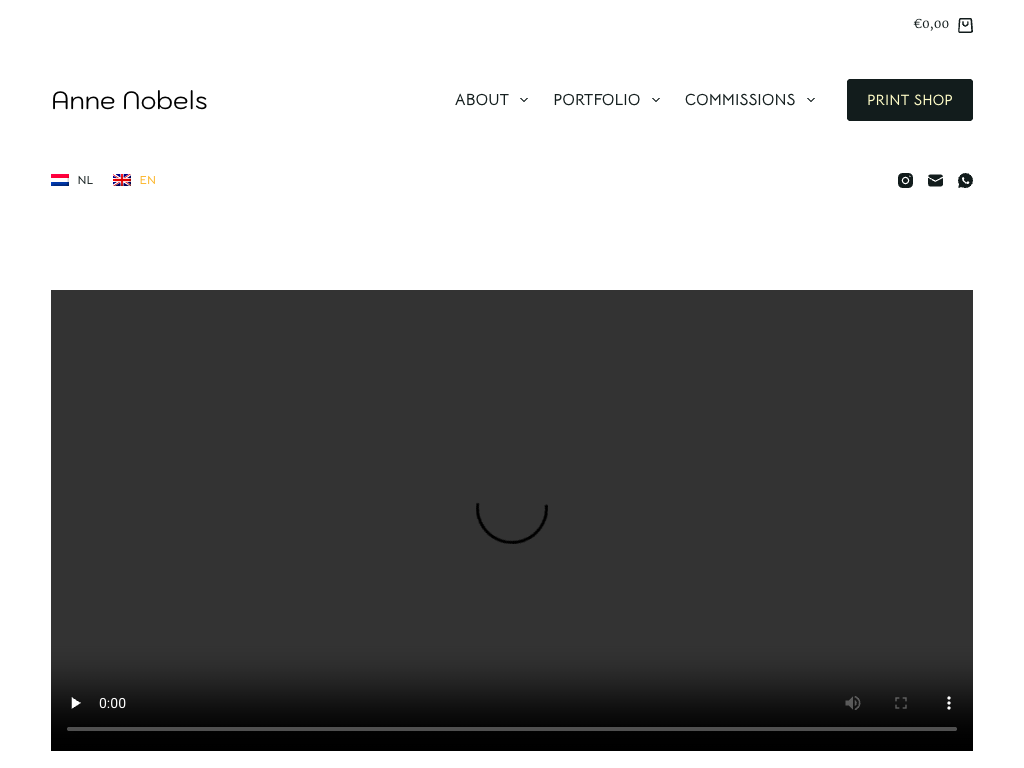
Task: Click the video progress bar
Action: 511,729
